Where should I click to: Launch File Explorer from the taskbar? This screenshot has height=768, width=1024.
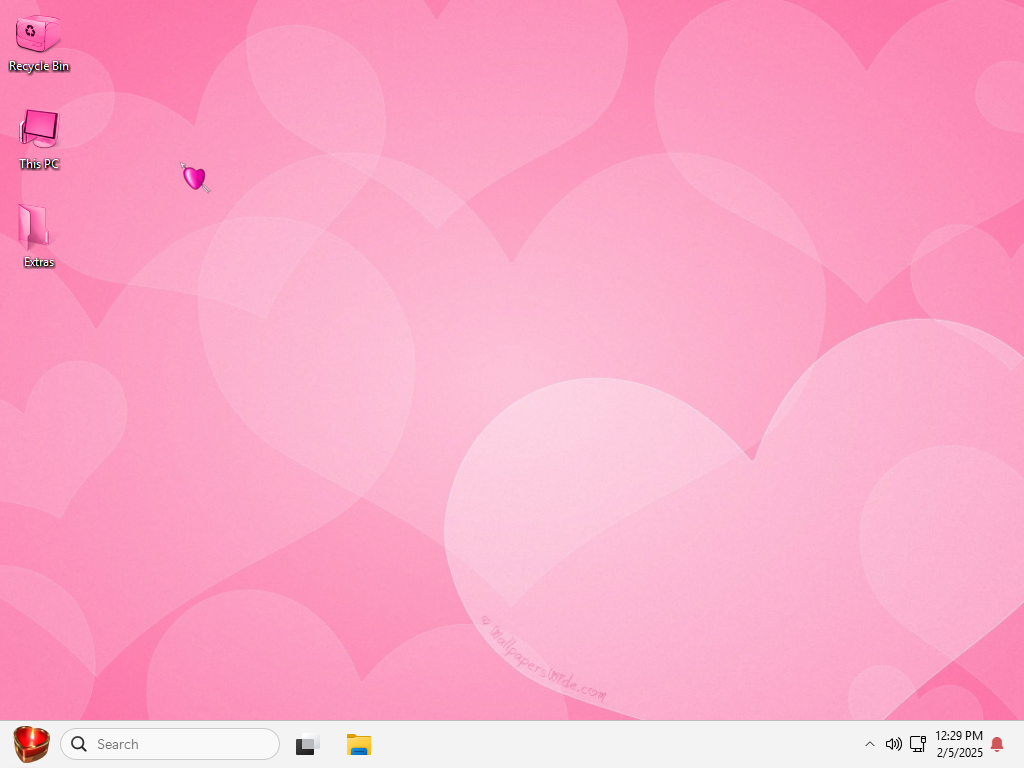[359, 744]
